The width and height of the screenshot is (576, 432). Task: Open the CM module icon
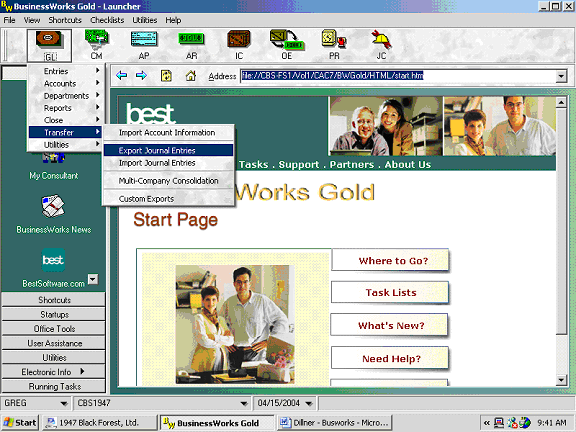97,45
